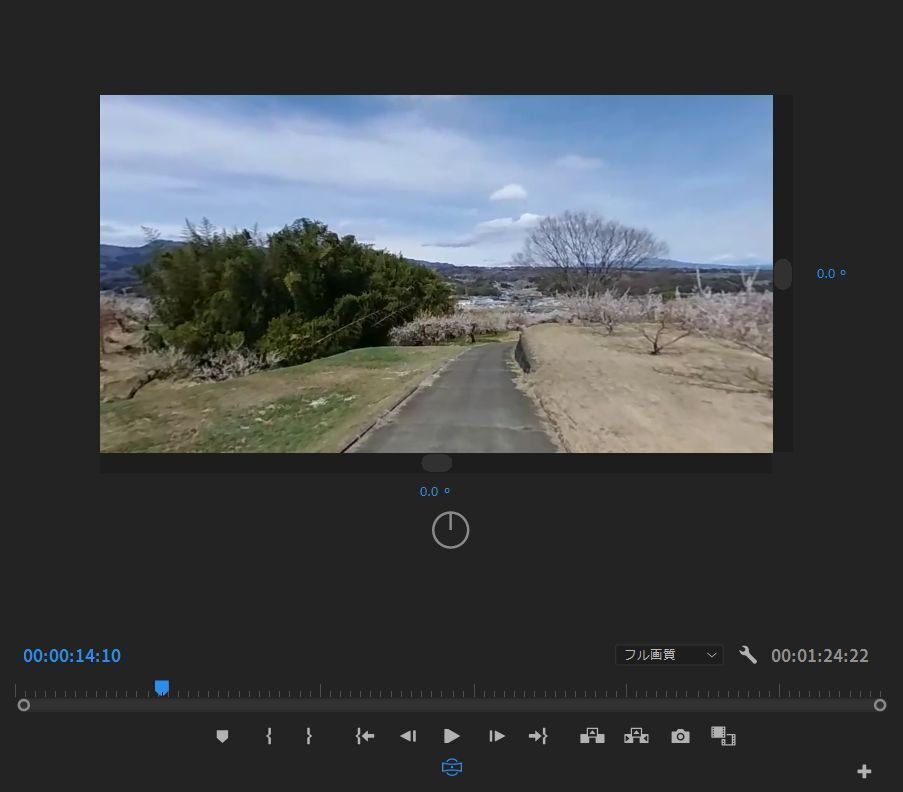Image resolution: width=903 pixels, height=792 pixels.
Task: Step back one frame
Action: point(408,736)
